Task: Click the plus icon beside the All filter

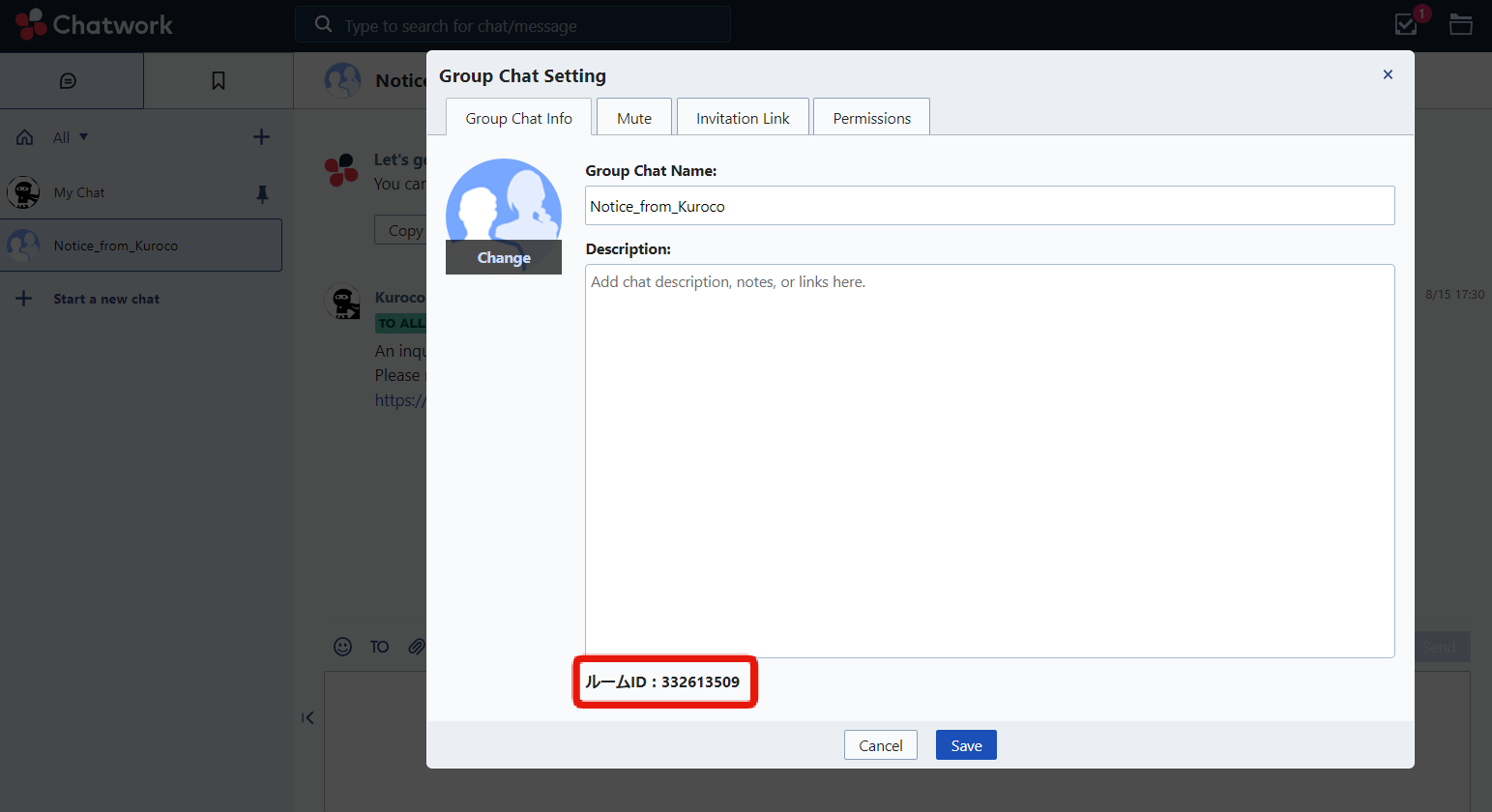Action: click(x=260, y=136)
